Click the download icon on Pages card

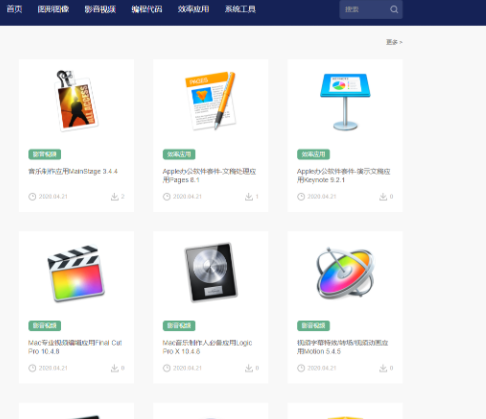tap(249, 197)
